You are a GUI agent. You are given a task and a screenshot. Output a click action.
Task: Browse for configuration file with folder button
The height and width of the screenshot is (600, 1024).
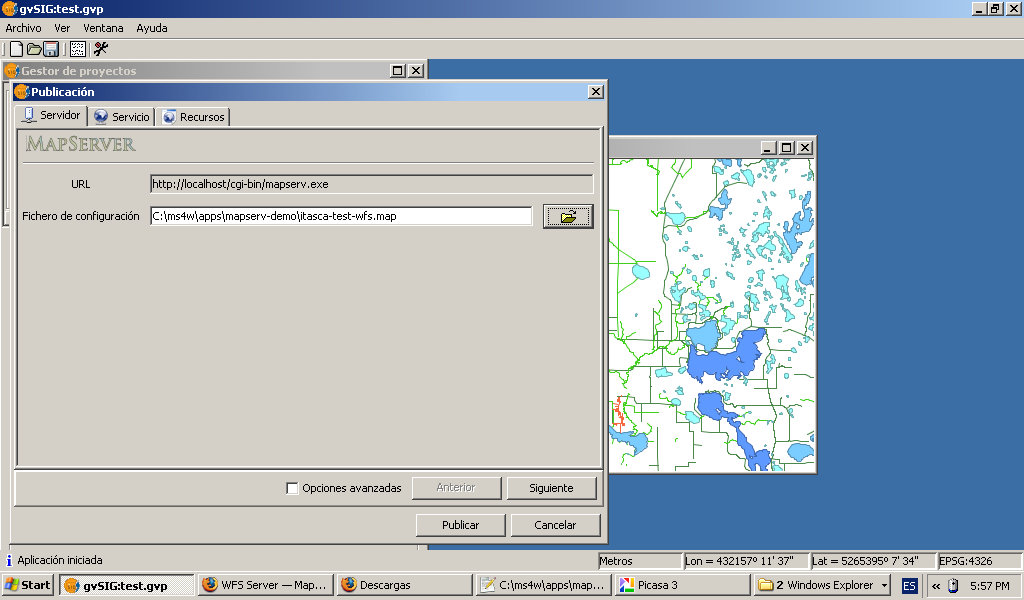(568, 216)
